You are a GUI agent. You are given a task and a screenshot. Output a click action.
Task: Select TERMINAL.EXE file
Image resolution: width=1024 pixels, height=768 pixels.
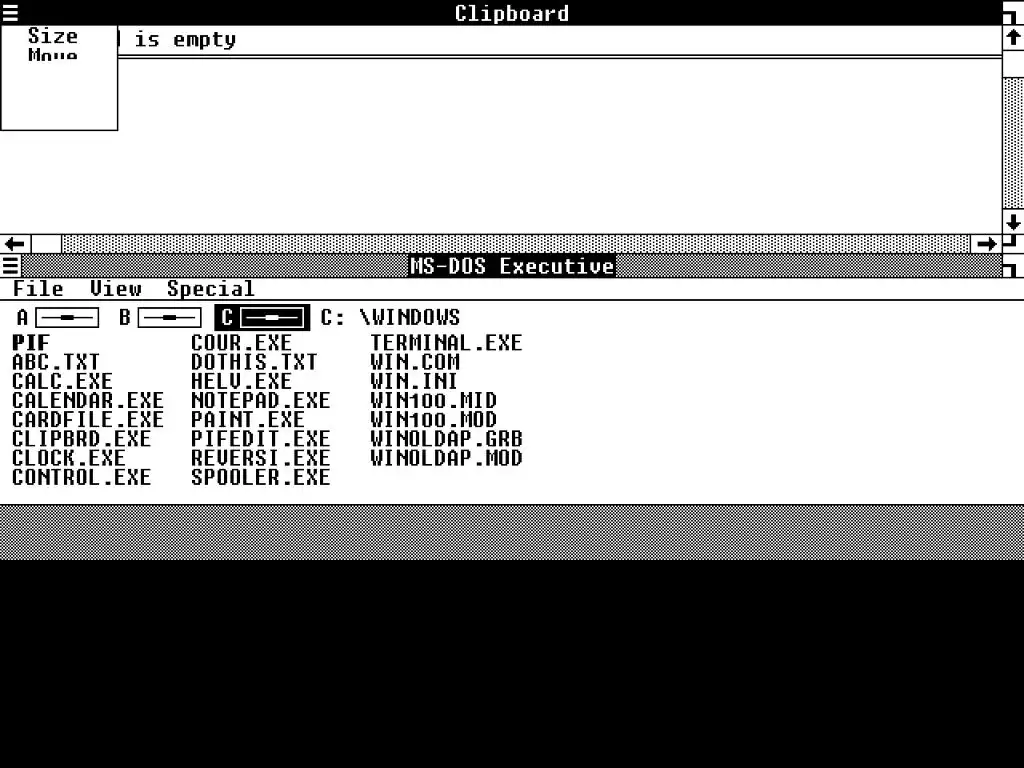pos(447,343)
